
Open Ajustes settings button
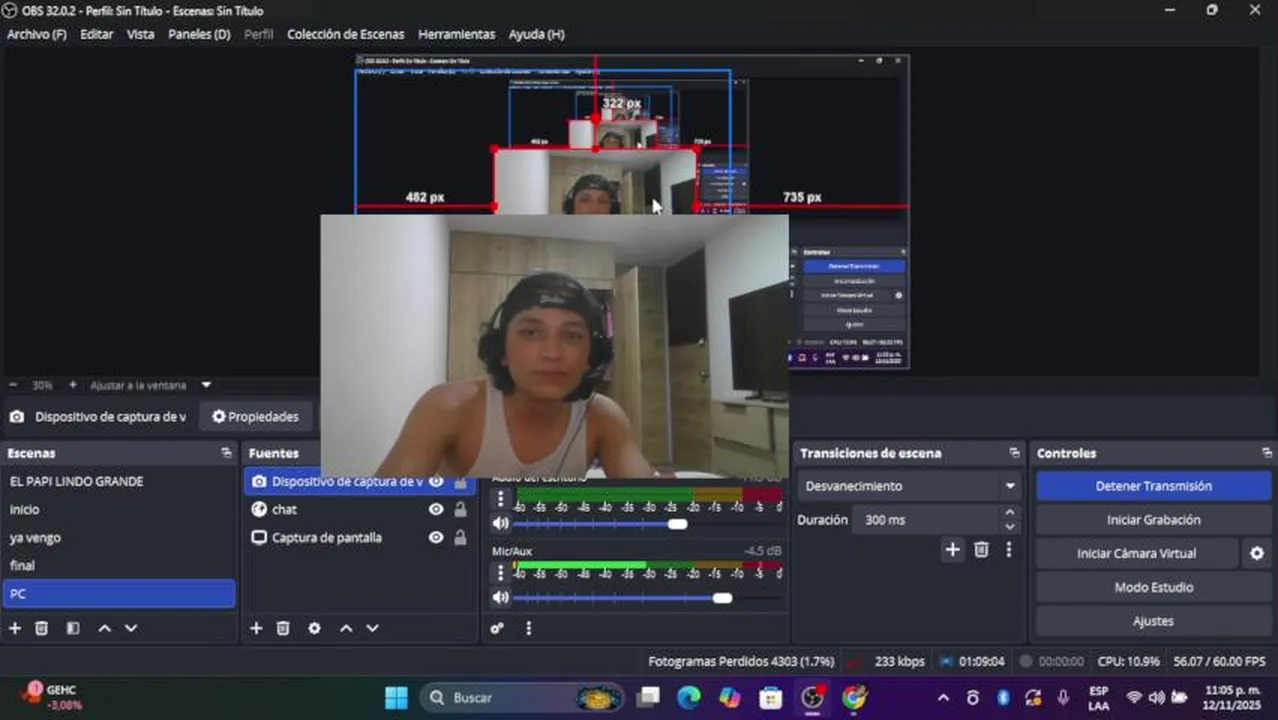click(x=1153, y=621)
